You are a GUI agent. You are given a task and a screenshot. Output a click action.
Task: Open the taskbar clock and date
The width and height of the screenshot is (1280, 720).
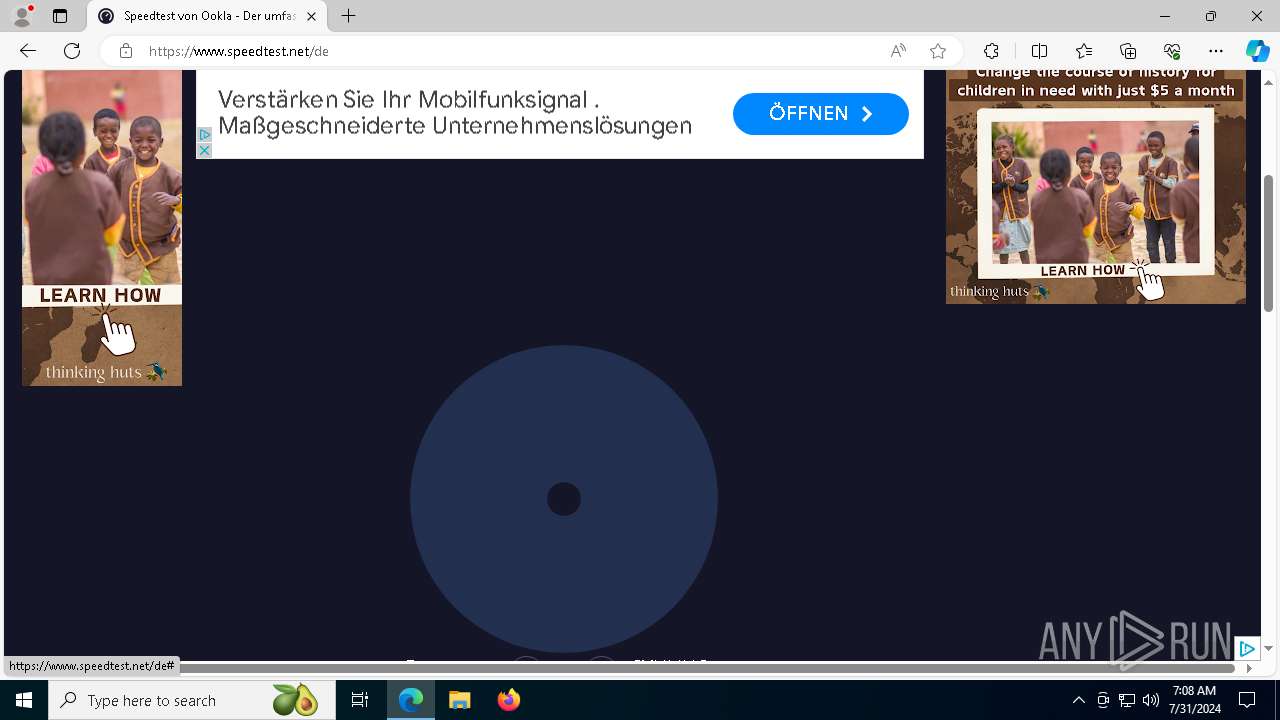pyautogui.click(x=1195, y=700)
